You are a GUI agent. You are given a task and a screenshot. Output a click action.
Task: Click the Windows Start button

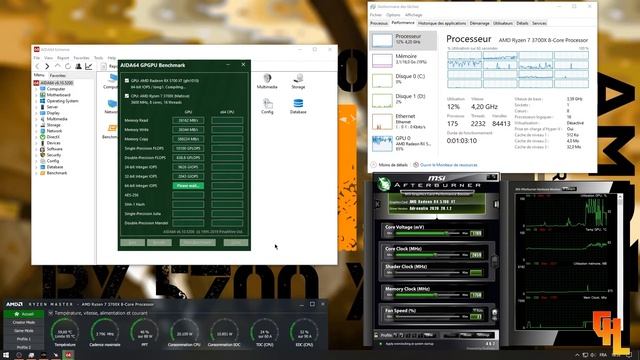pos(6,355)
